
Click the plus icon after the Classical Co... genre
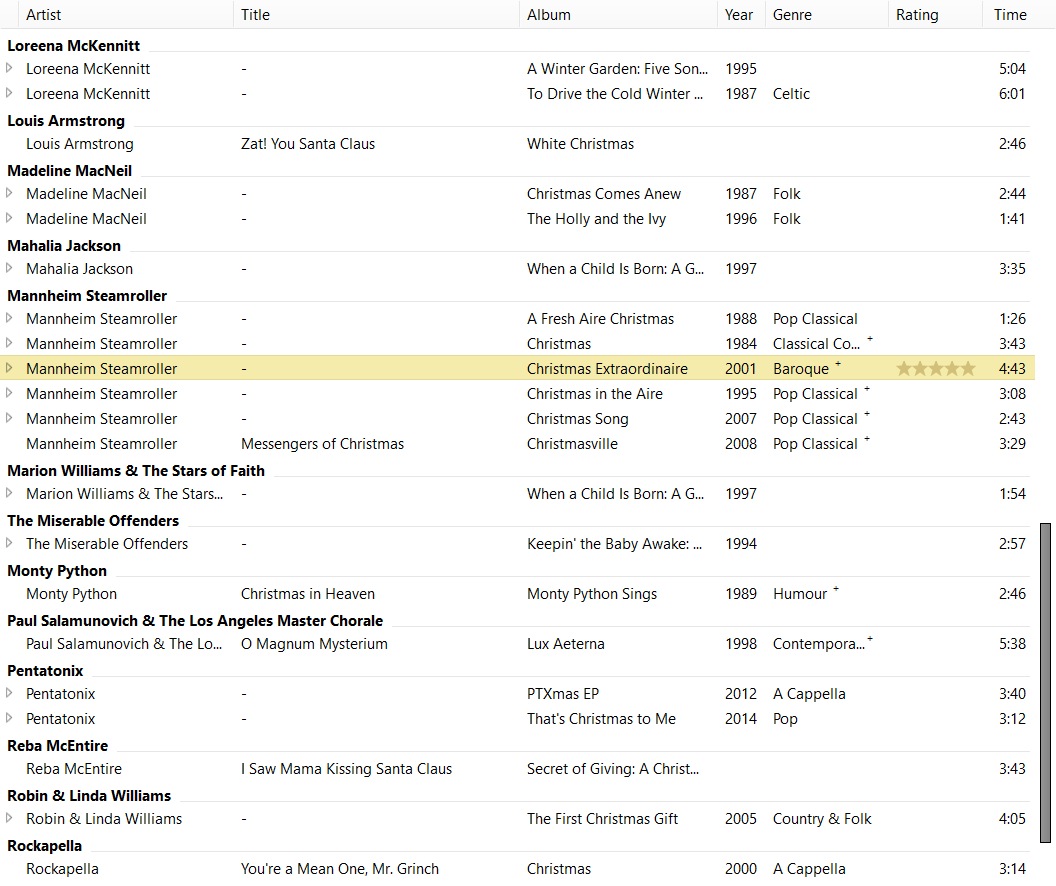(870, 340)
